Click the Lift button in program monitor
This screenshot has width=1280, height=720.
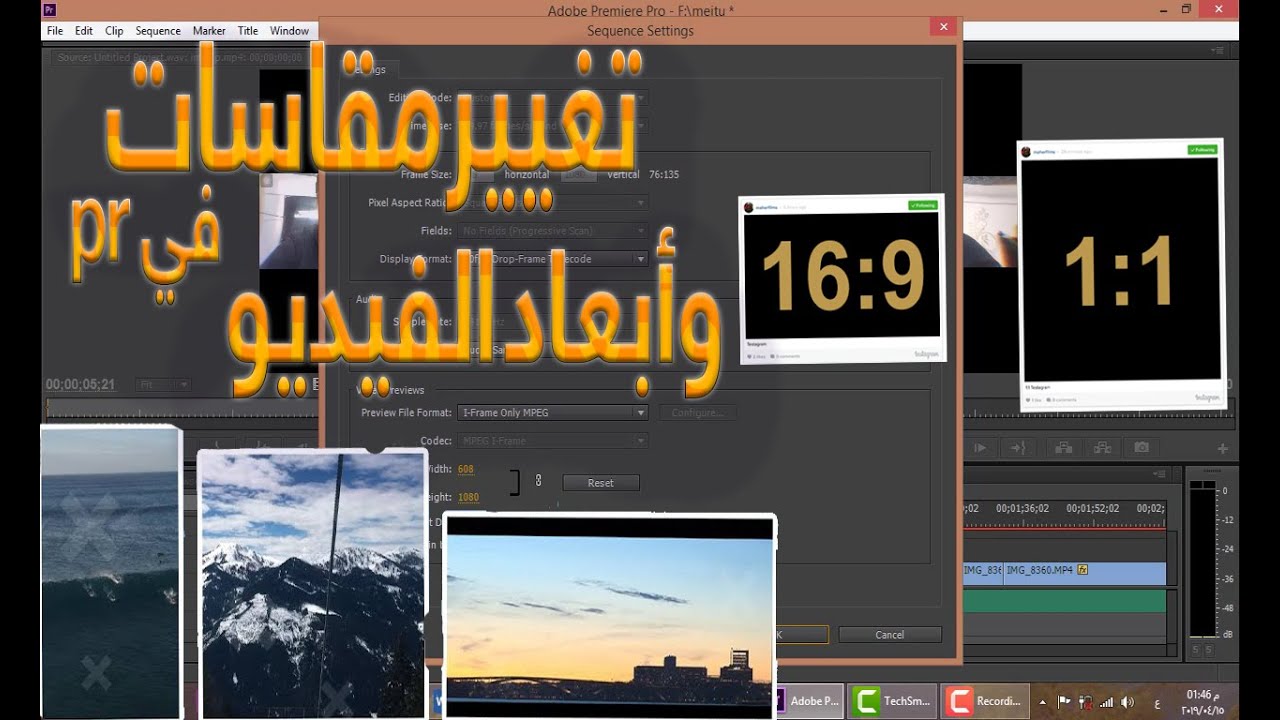pyautogui.click(x=1064, y=448)
